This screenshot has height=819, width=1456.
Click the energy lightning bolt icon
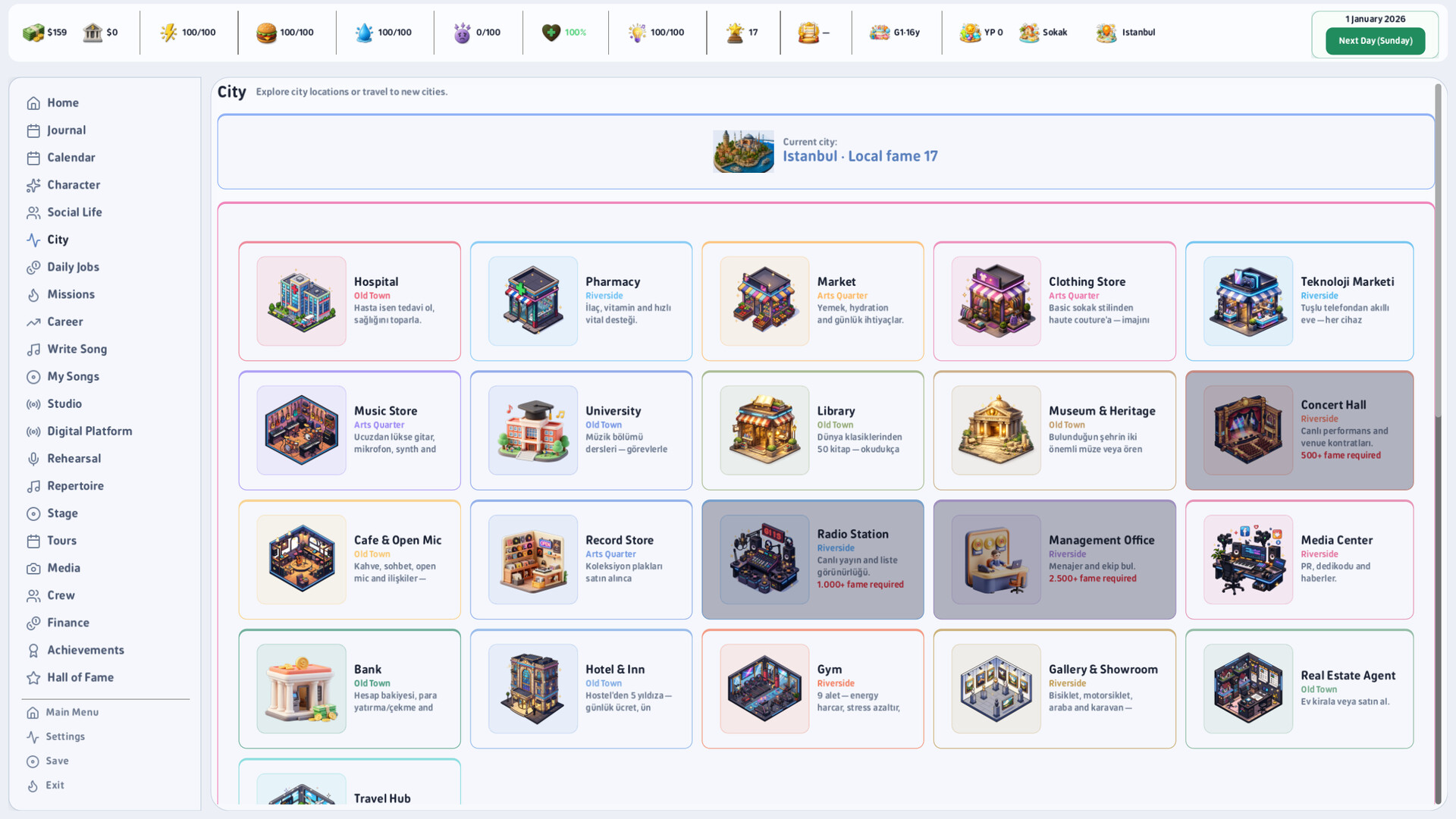[168, 33]
